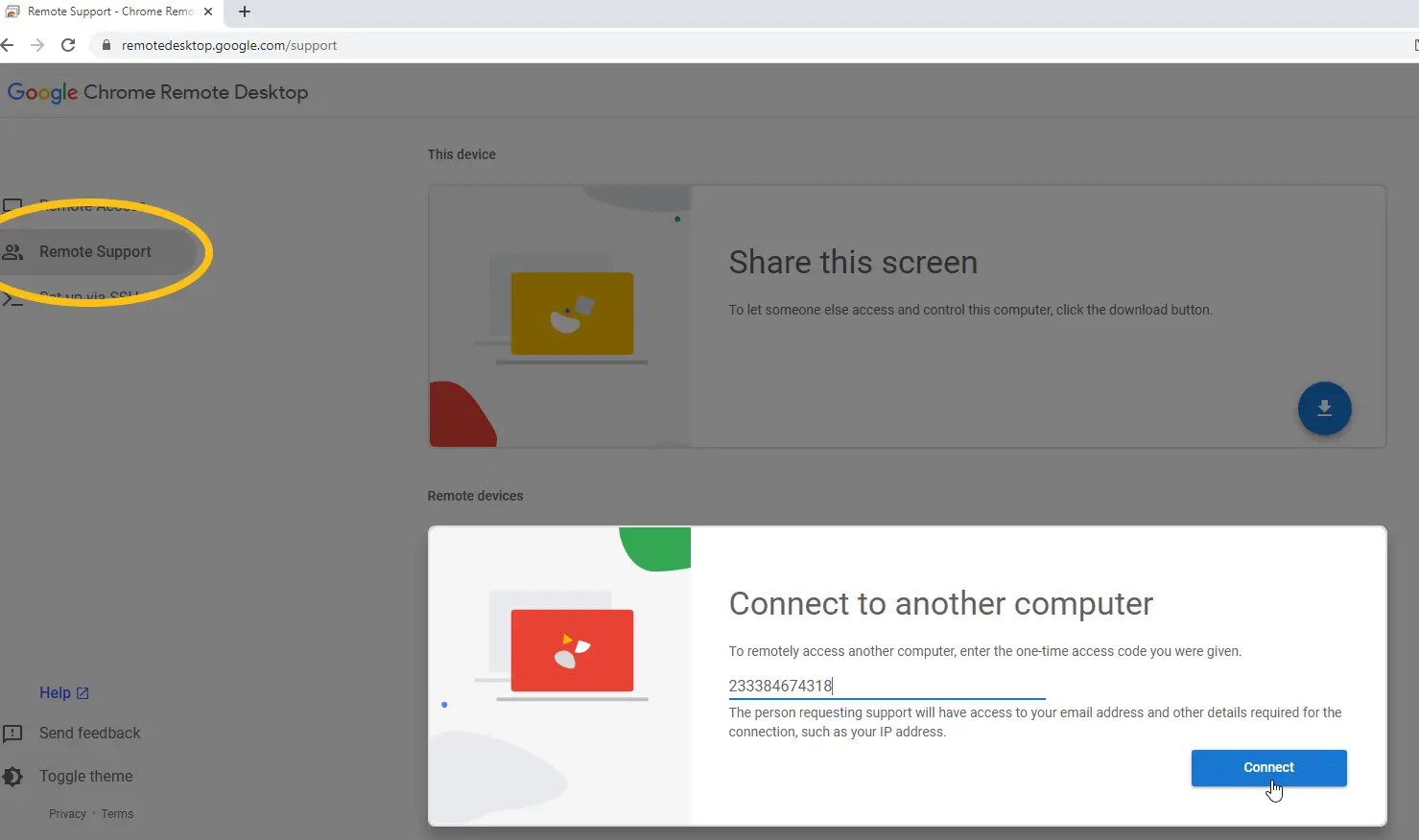Click the one-time access code instruction text
The height and width of the screenshot is (840, 1419).
click(984, 651)
